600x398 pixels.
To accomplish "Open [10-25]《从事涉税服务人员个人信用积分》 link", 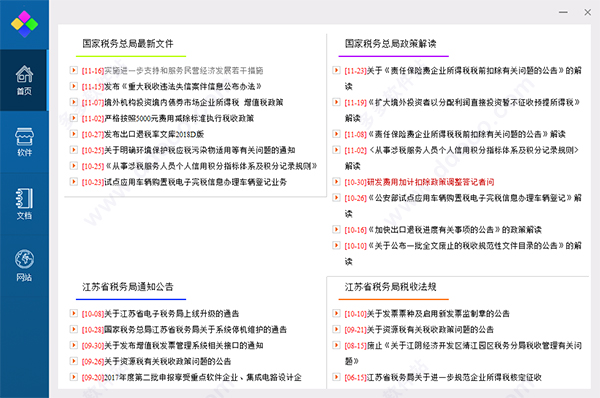I will (x=199, y=166).
